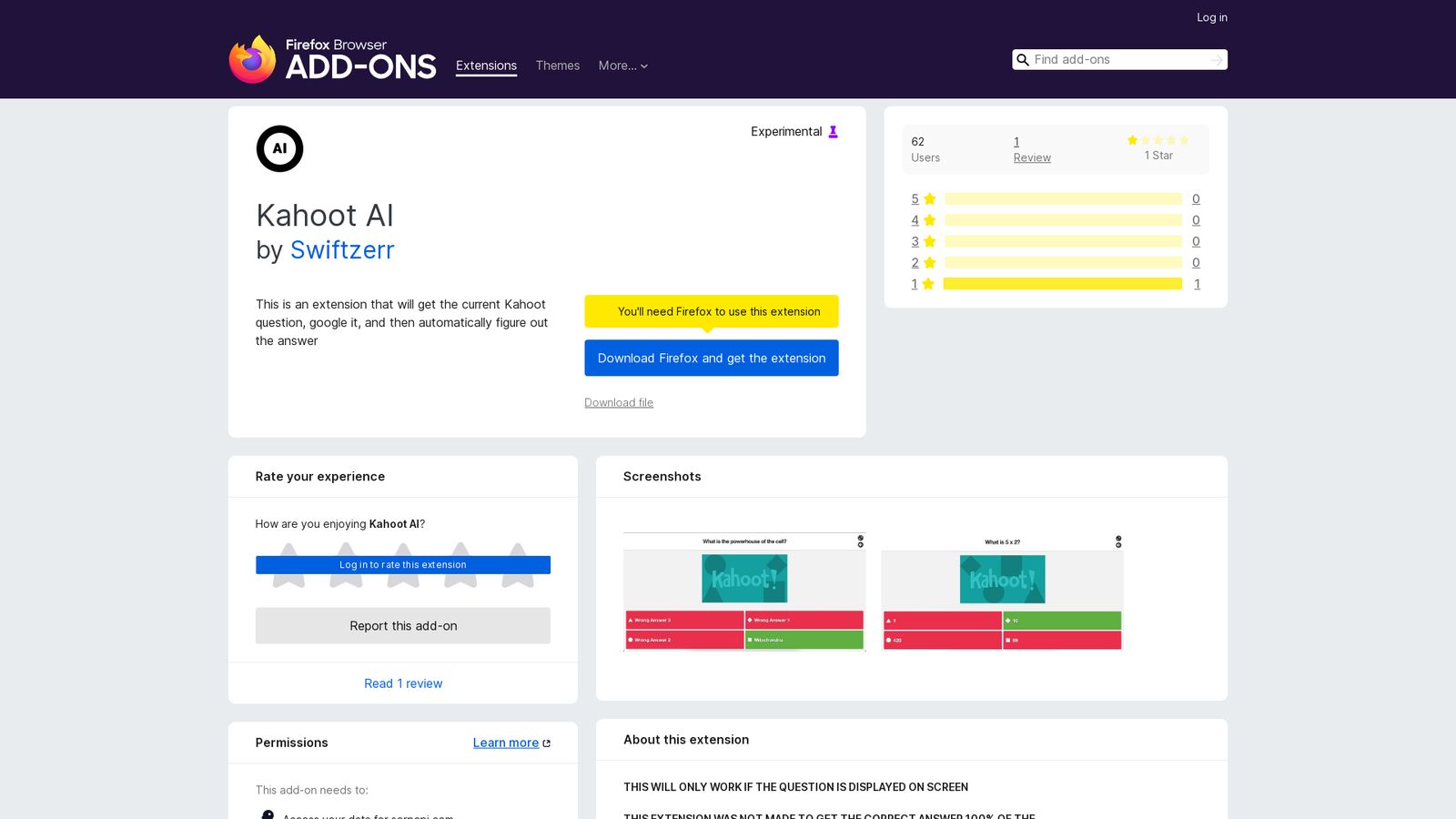
Task: Click the 1 Review link
Action: coord(1032,149)
